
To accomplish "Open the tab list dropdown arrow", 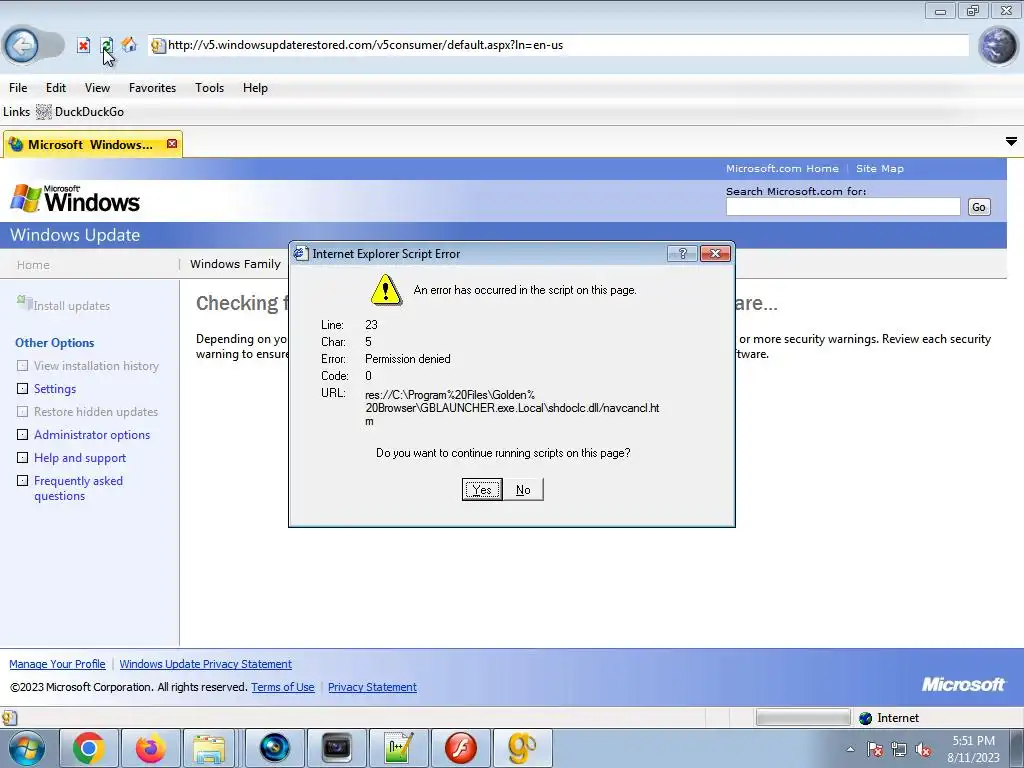I will coord(1011,142).
